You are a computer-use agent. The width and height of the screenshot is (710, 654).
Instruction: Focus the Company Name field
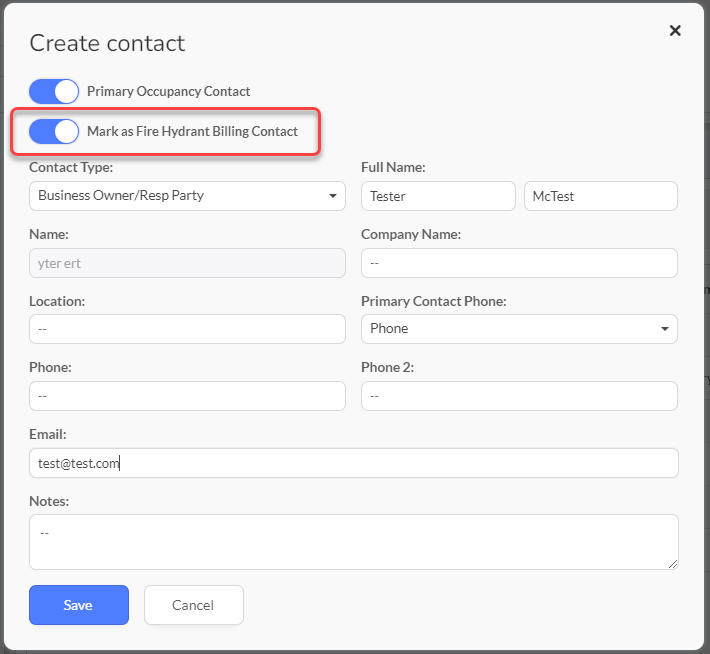tap(519, 263)
